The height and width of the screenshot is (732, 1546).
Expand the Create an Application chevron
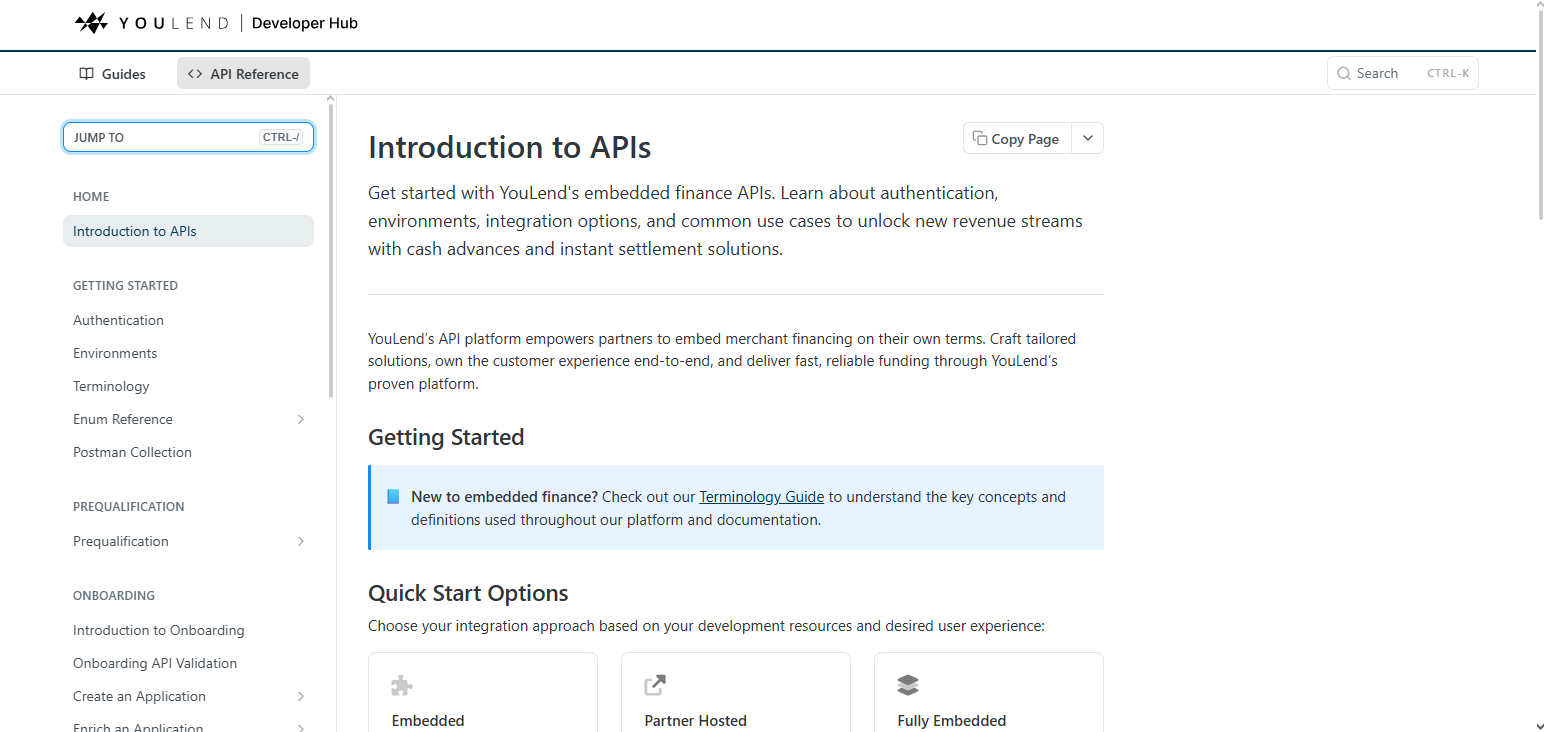click(x=301, y=696)
